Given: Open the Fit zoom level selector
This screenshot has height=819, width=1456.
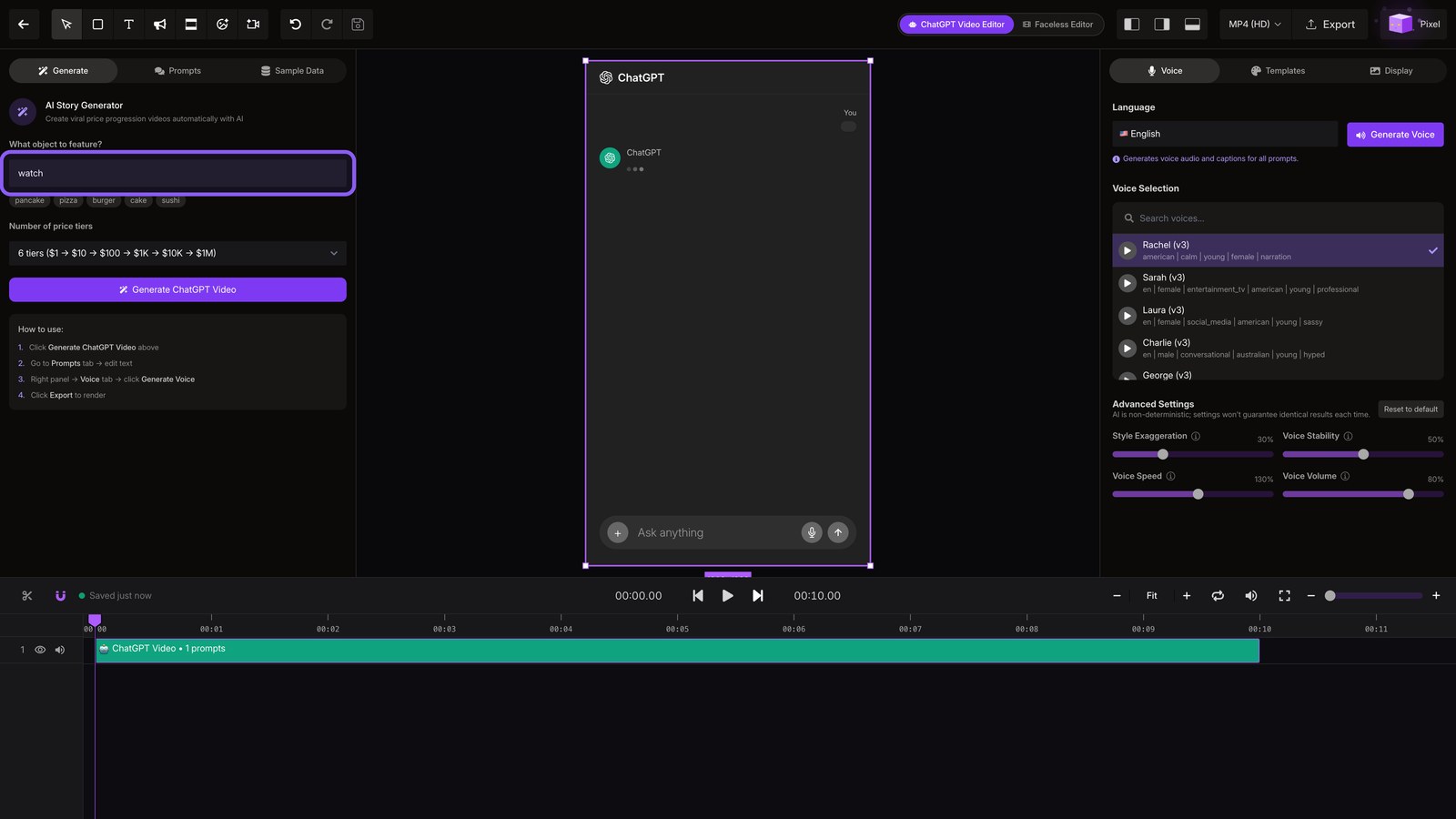Looking at the screenshot, I should click(x=1152, y=596).
